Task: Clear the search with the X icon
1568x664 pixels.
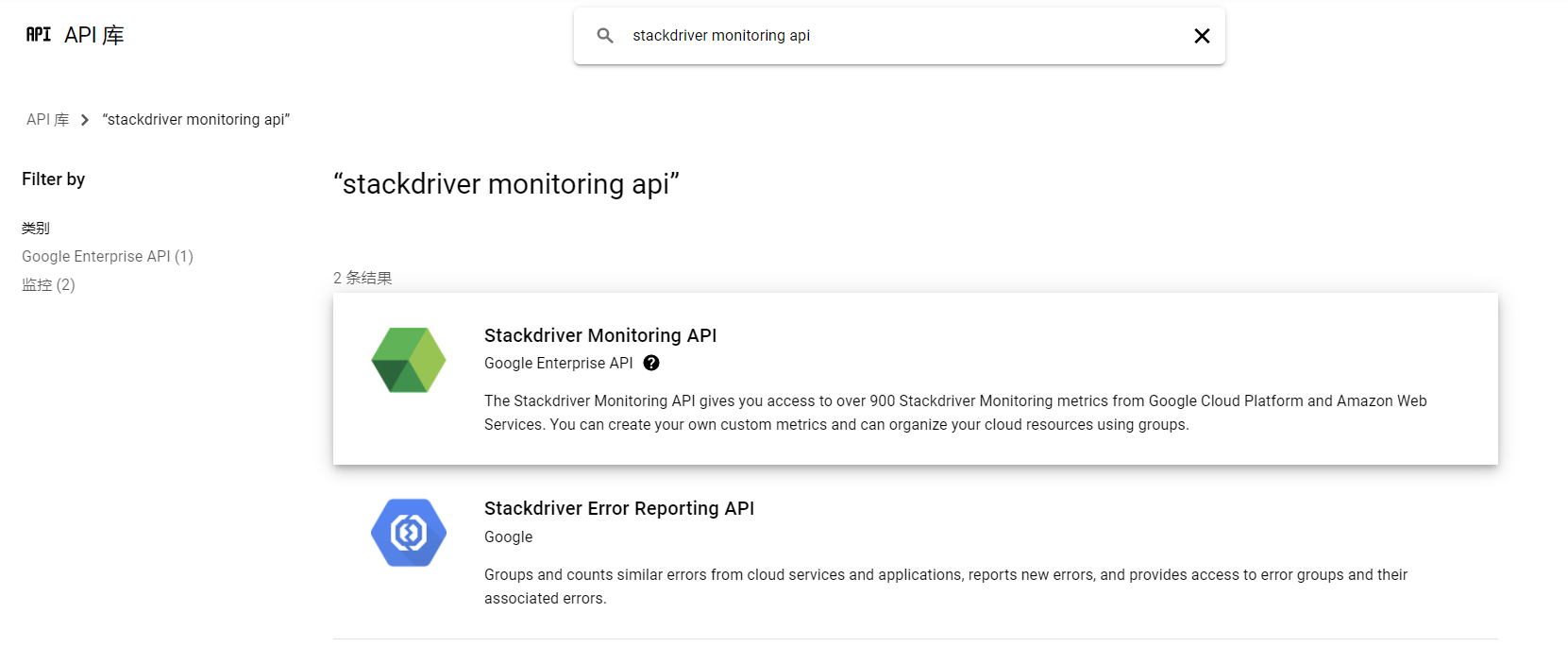Action: click(1202, 36)
